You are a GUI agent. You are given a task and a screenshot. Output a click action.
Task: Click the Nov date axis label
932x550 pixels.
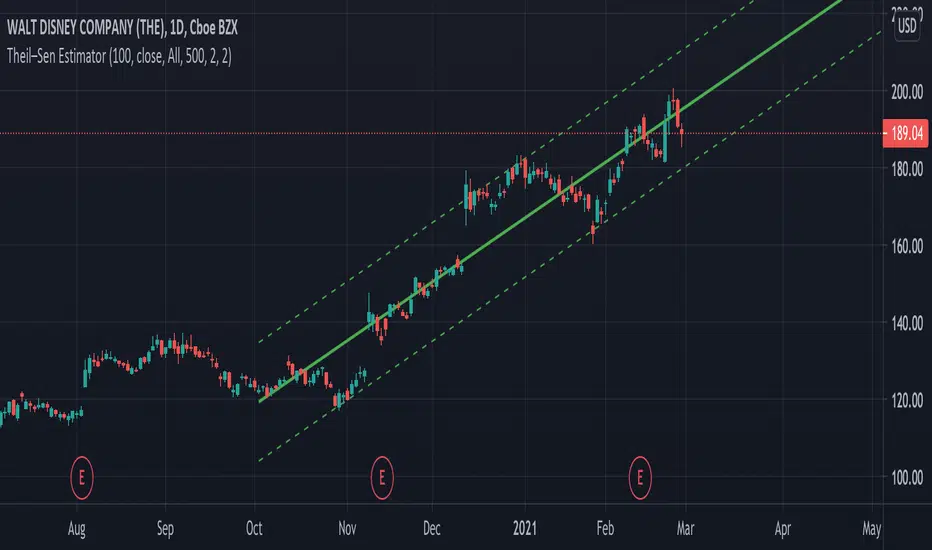347,529
